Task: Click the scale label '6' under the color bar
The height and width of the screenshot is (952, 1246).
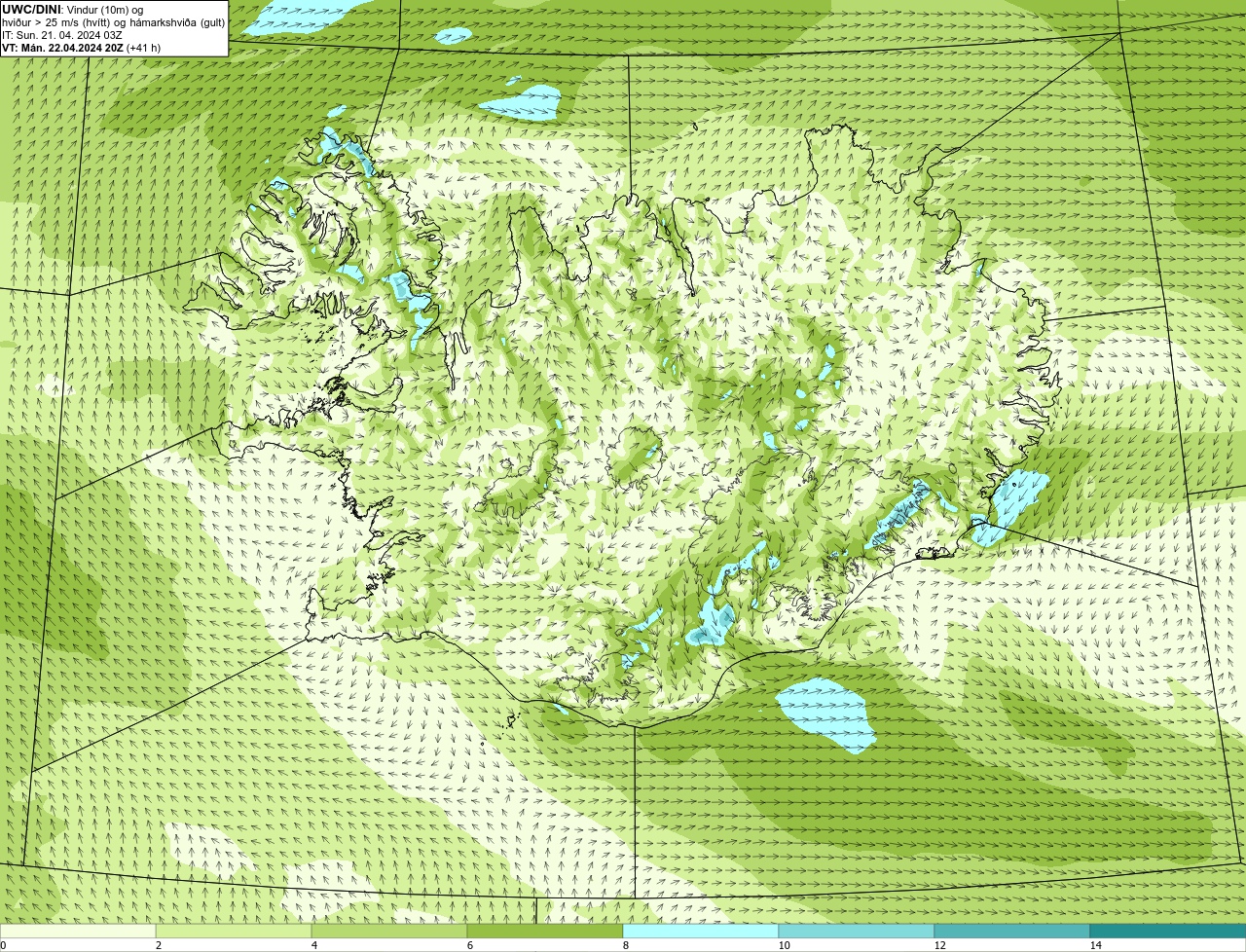Action: [x=470, y=945]
